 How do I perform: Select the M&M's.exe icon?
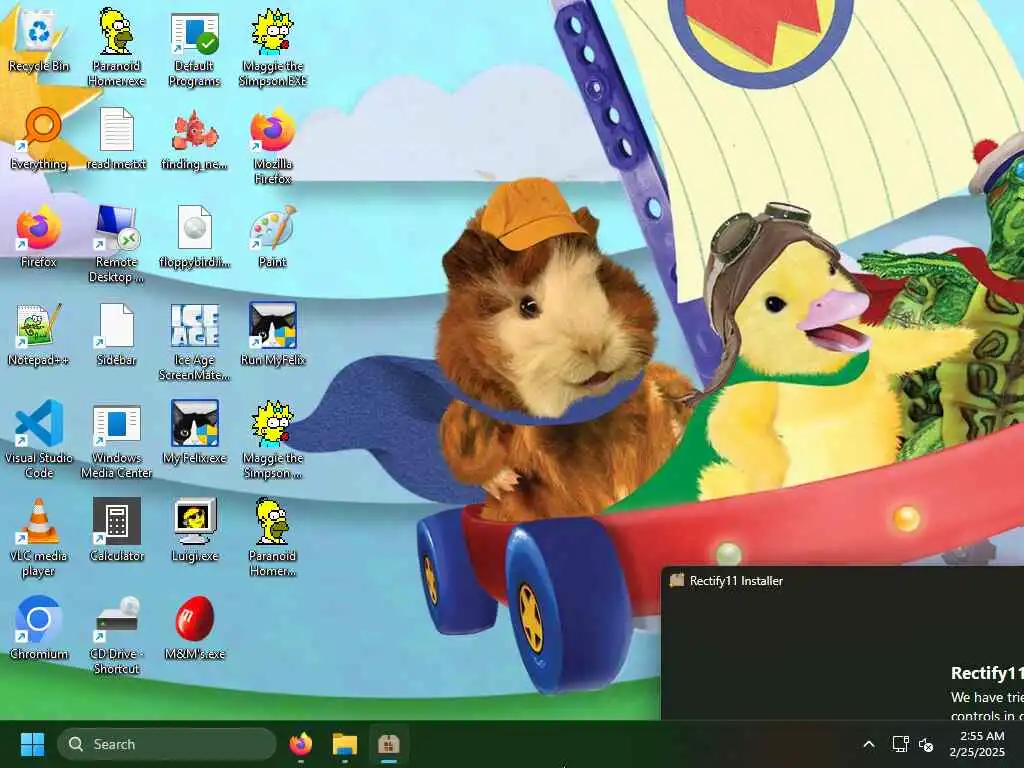[195, 628]
